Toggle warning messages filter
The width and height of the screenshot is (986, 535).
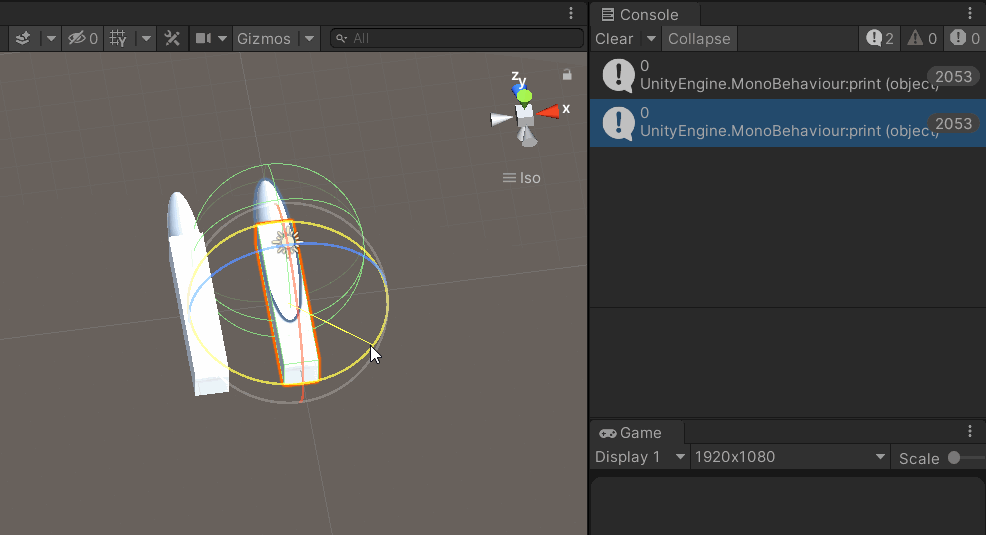(x=922, y=38)
